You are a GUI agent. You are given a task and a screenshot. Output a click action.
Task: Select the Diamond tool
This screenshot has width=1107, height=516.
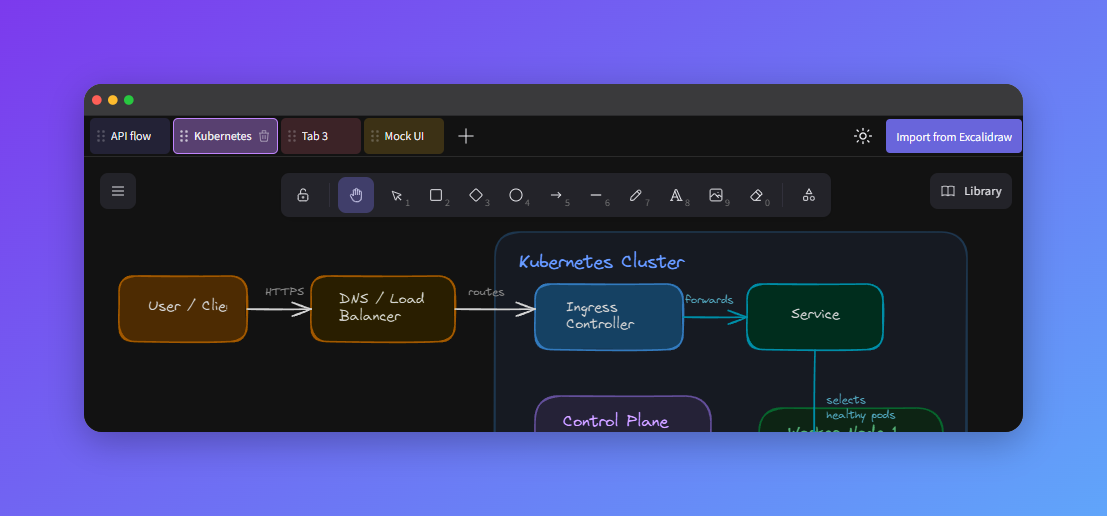[x=477, y=196]
